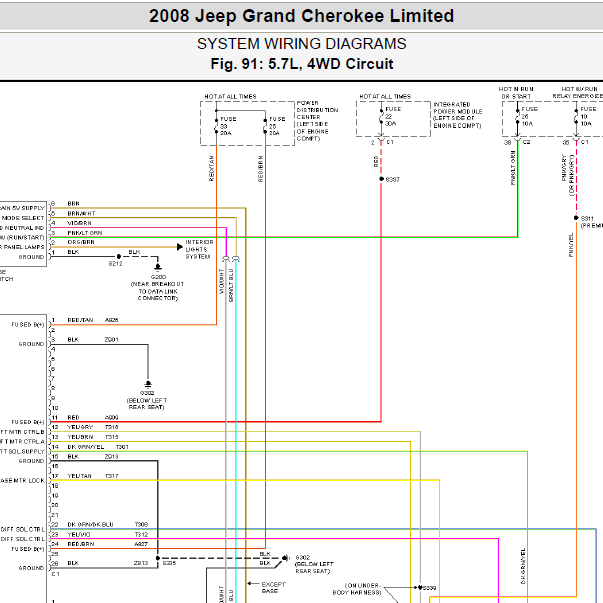Select the 'SYSTEM WIRING DIAGRAMS' heading
Viewport: 603px width, 603px height.
point(302,43)
